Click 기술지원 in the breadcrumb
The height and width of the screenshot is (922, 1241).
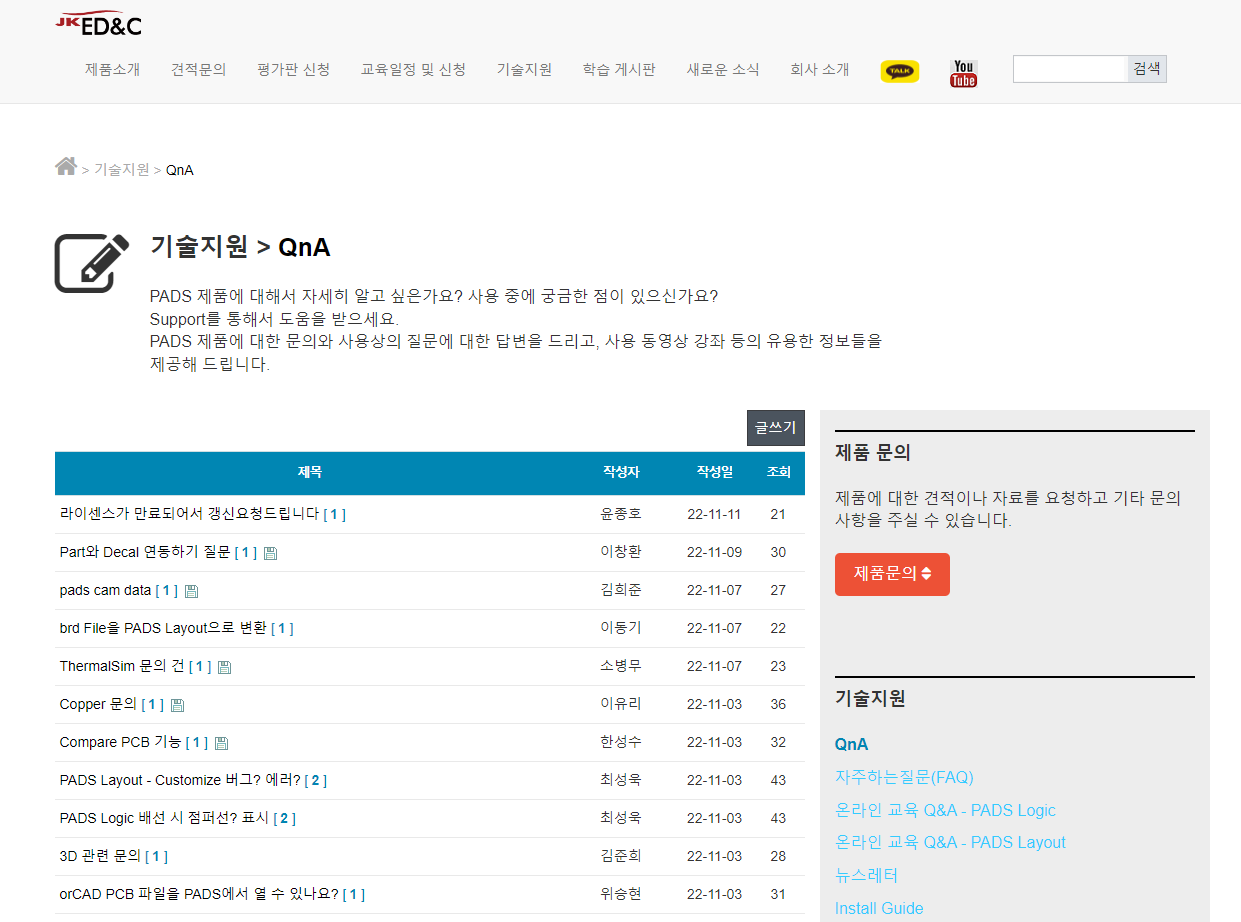[121, 170]
